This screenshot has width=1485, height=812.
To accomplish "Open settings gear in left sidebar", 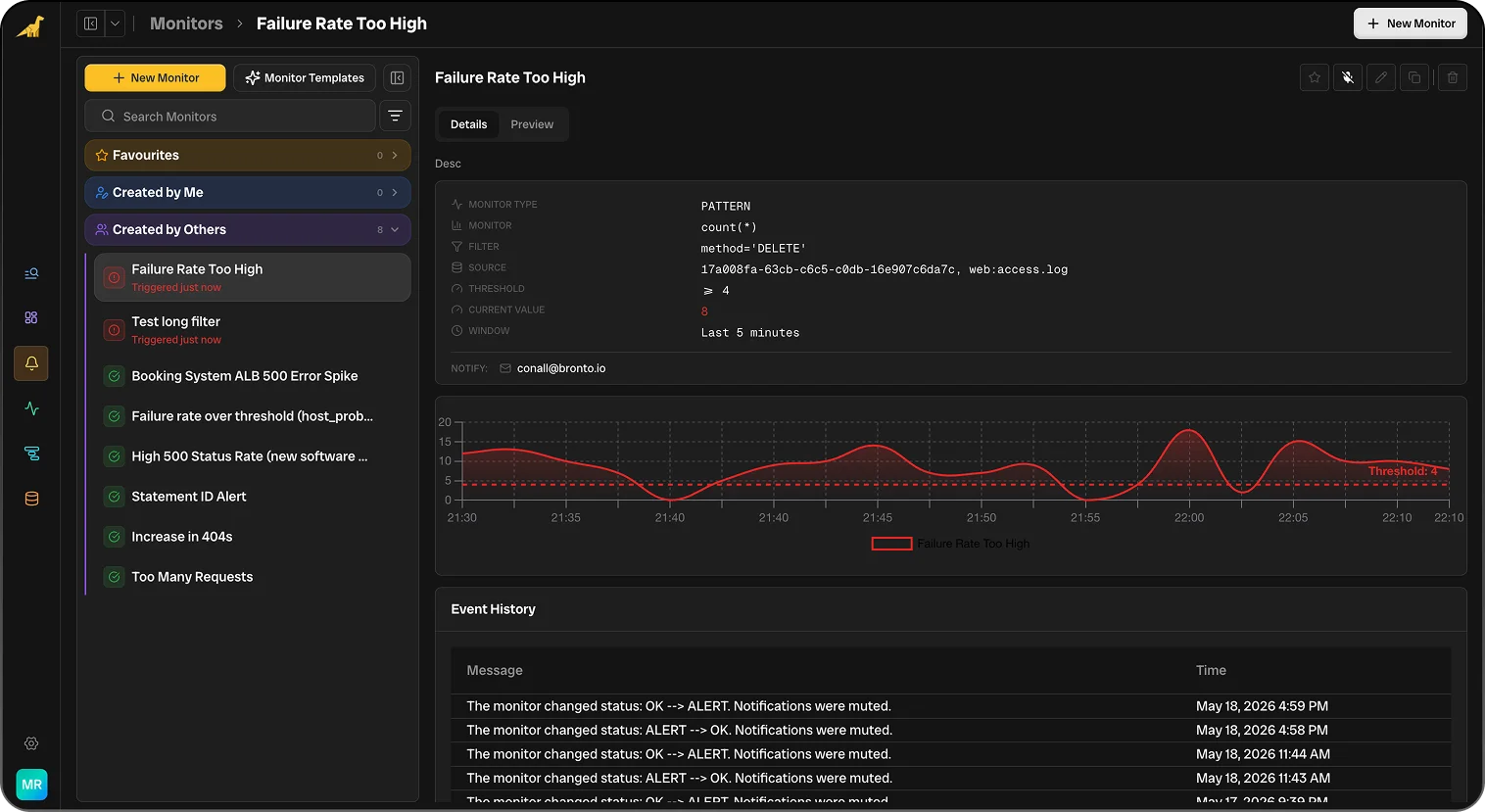I will 31,743.
